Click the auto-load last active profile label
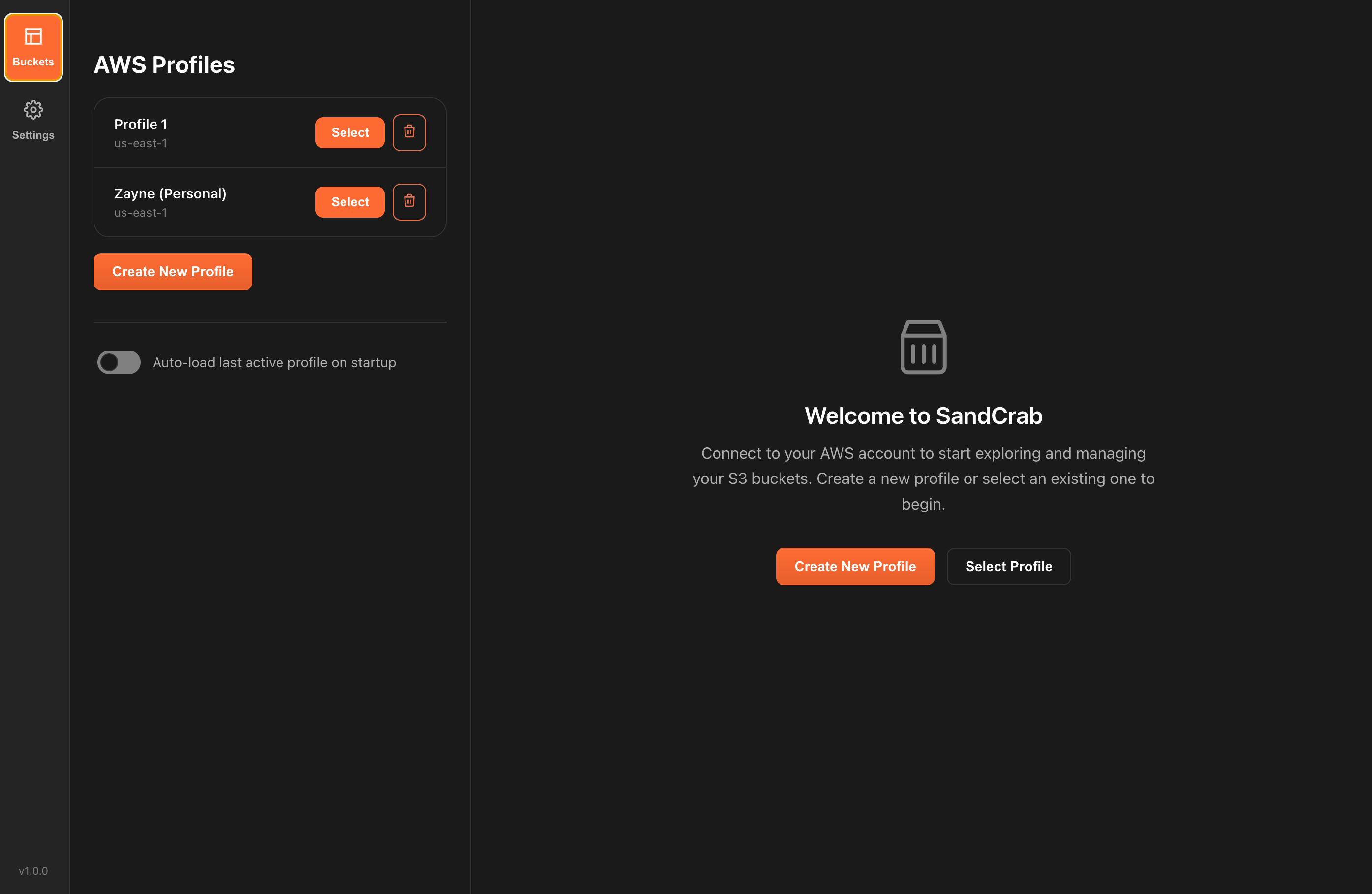Image resolution: width=1372 pixels, height=894 pixels. [x=275, y=363]
